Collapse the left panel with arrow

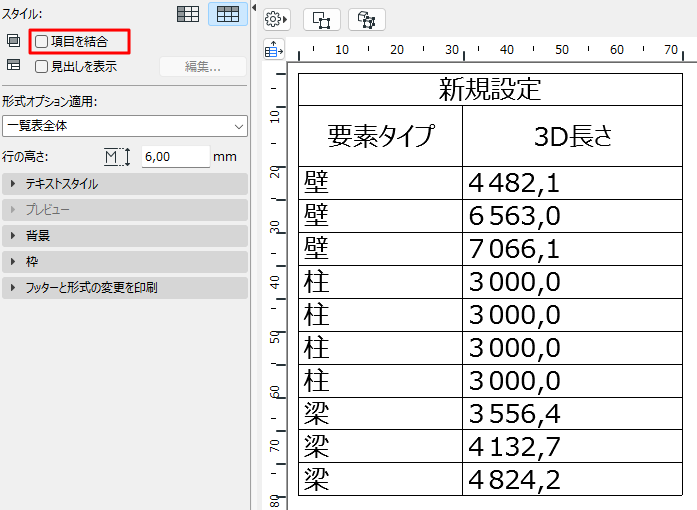[x=254, y=8]
